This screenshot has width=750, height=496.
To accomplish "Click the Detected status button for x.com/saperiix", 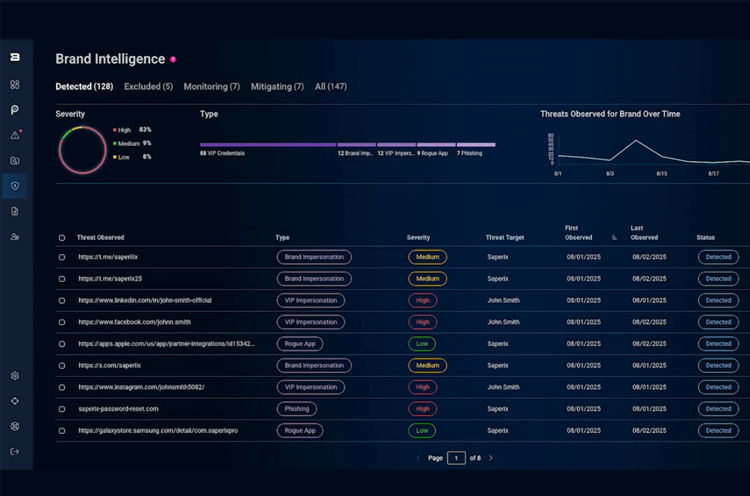I will pyautogui.click(x=718, y=365).
